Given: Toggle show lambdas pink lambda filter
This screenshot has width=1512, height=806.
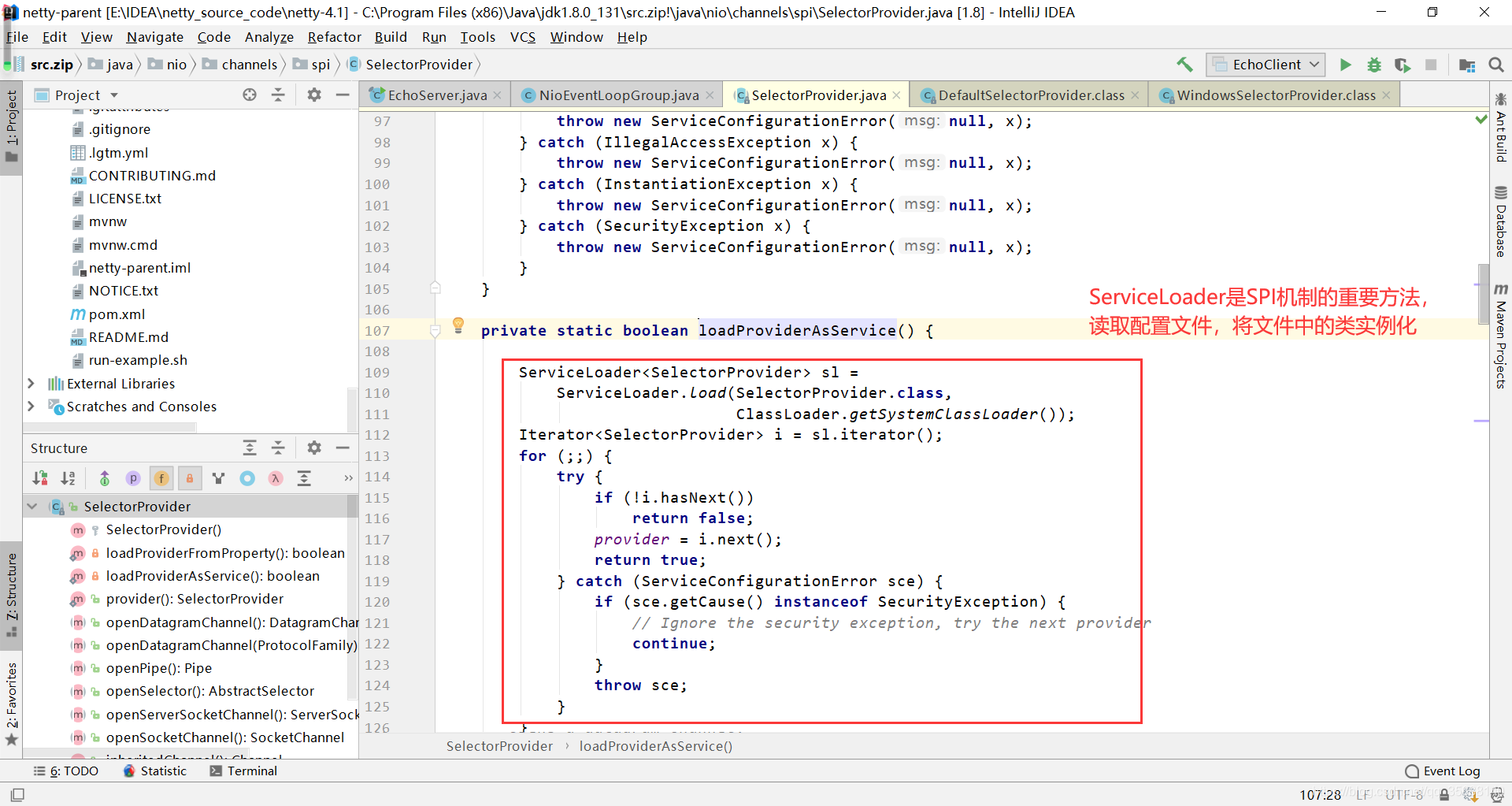Looking at the screenshot, I should [x=276, y=477].
